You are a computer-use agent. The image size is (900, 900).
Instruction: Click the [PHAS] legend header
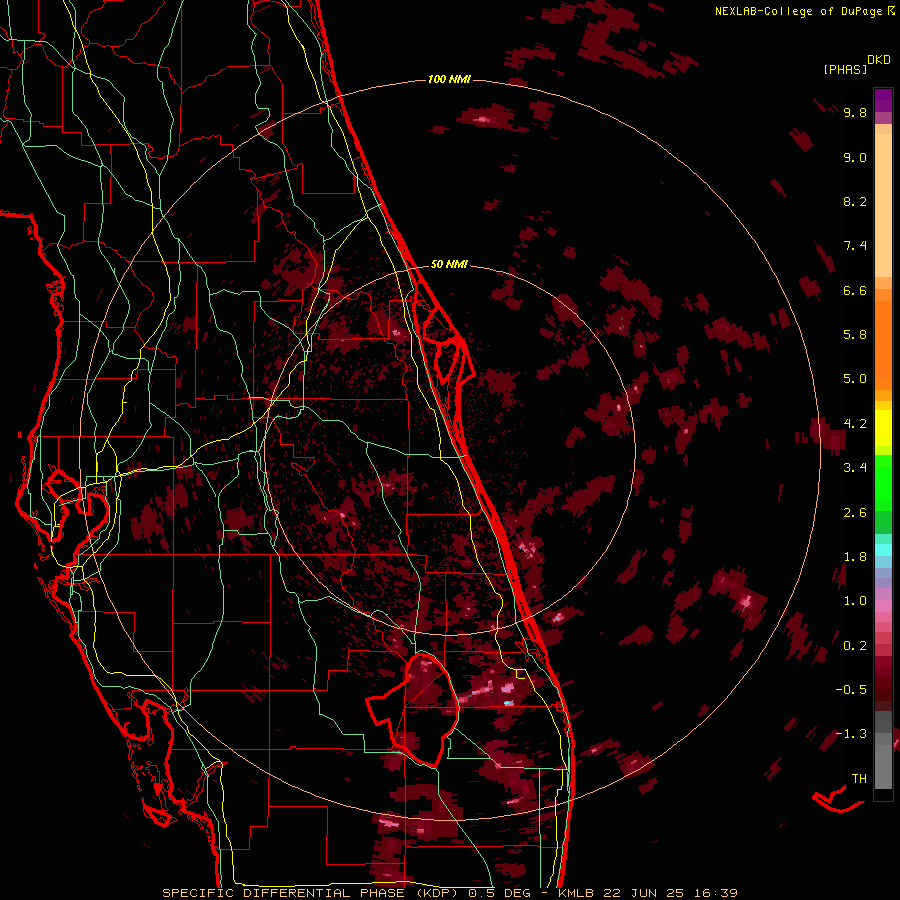coord(845,69)
